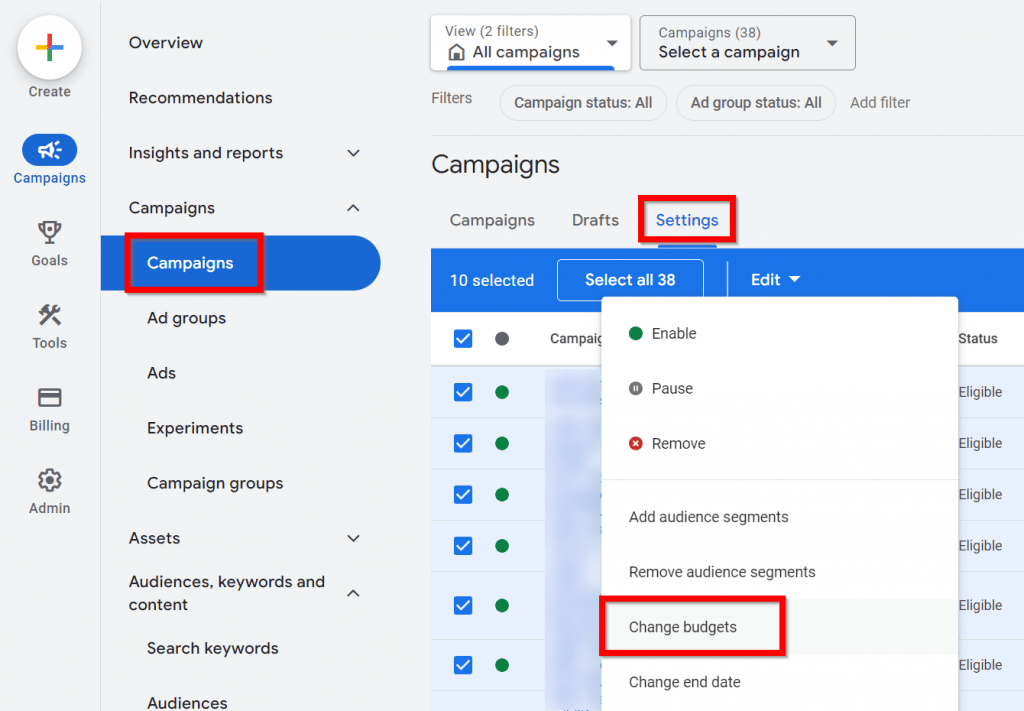The height and width of the screenshot is (711, 1024).
Task: Click the Status column header
Action: [x=978, y=339]
